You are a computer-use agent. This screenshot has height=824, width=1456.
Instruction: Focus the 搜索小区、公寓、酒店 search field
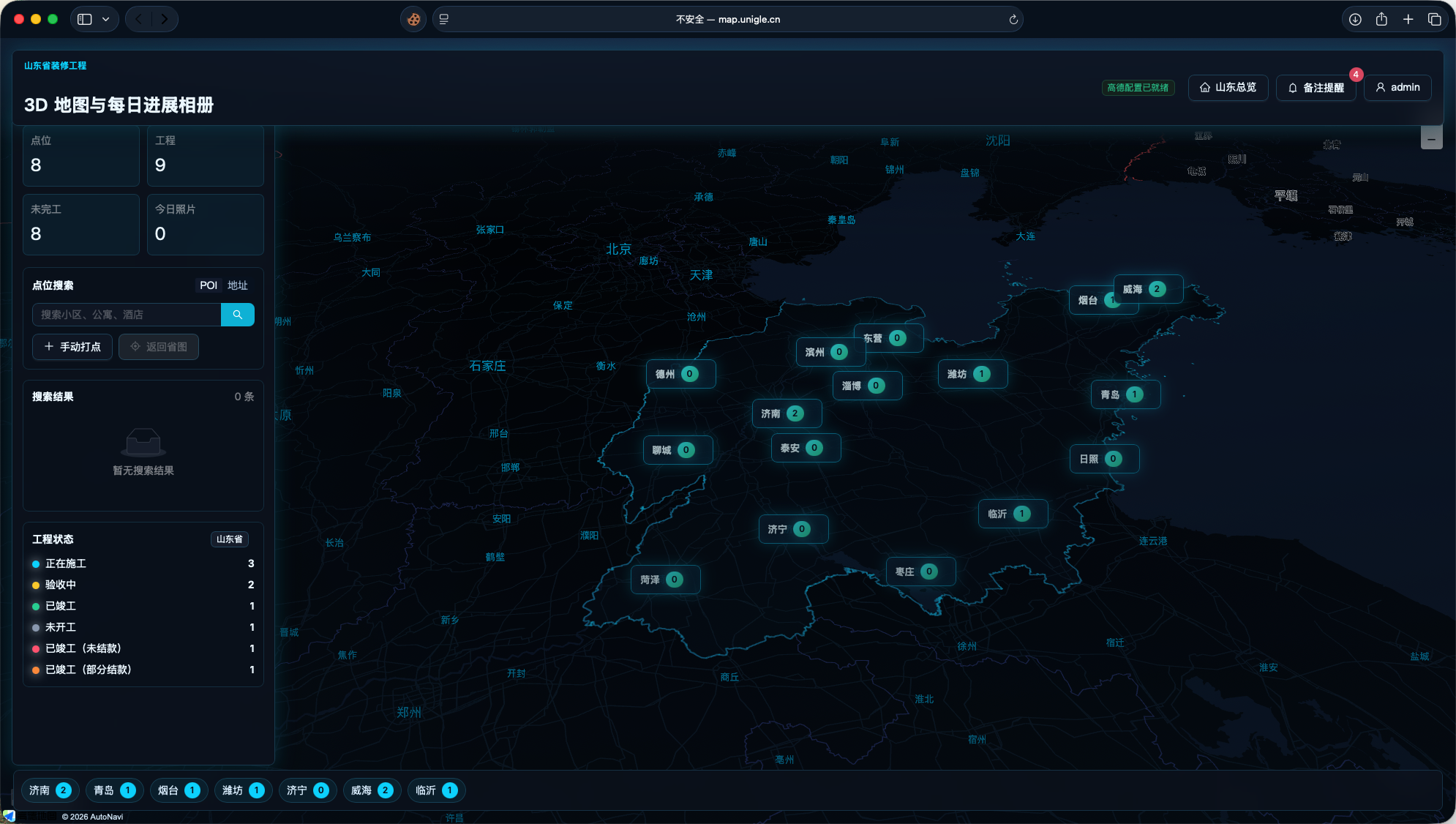point(127,315)
